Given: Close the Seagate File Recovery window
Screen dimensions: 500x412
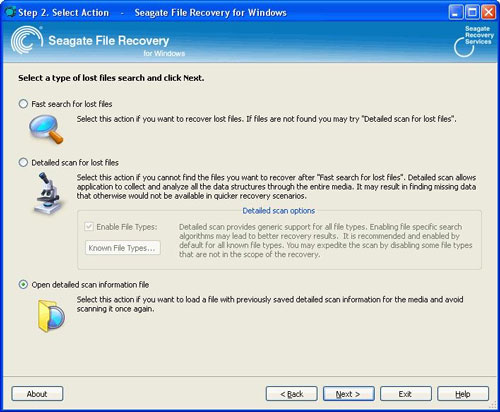Looking at the screenshot, I should (489, 12).
